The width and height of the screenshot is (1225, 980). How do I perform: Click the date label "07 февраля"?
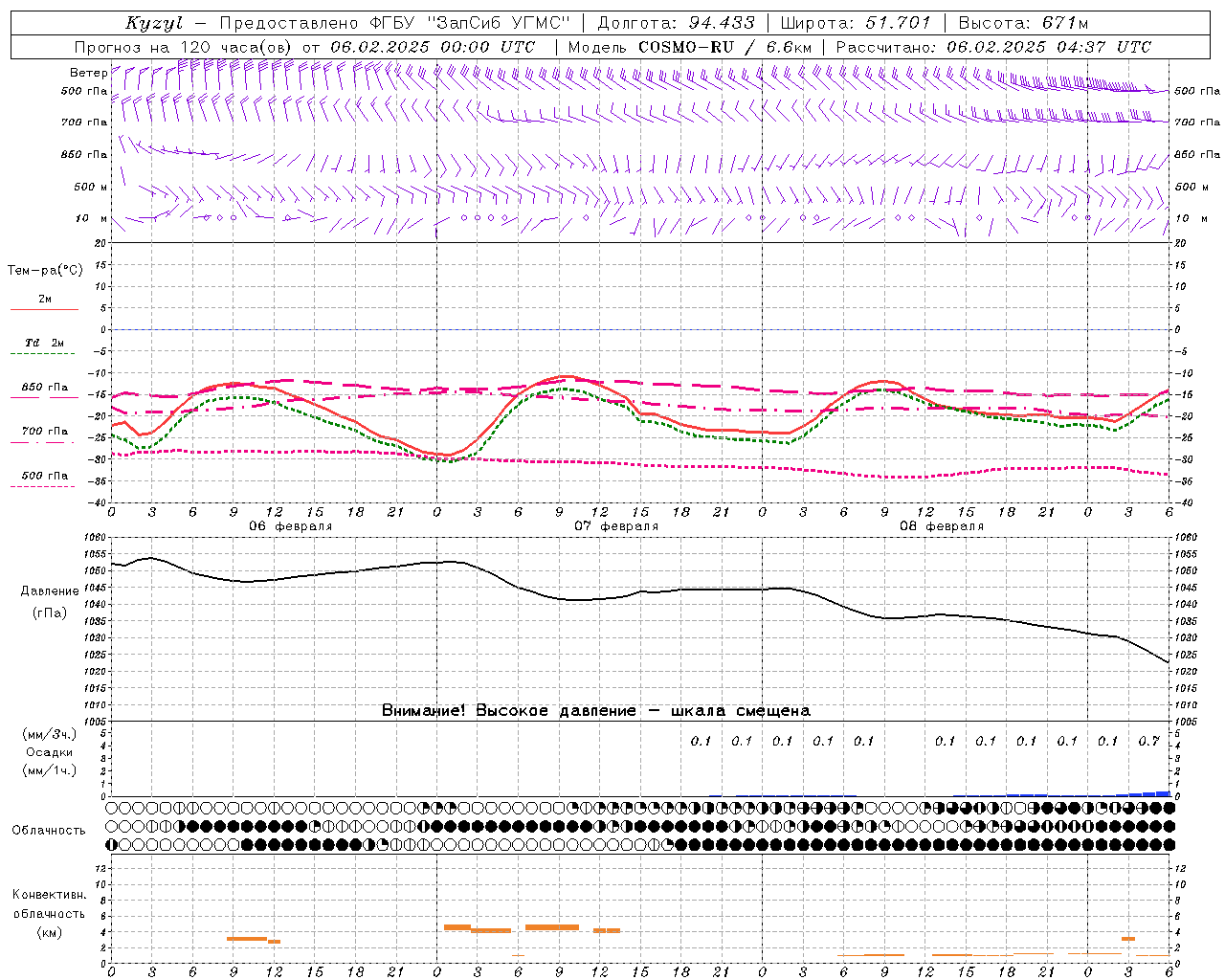(616, 526)
